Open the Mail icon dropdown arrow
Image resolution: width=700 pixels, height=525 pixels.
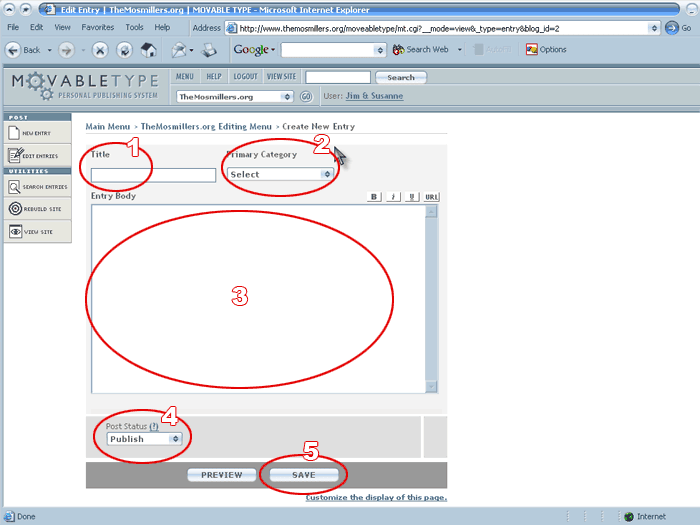[x=191, y=50]
